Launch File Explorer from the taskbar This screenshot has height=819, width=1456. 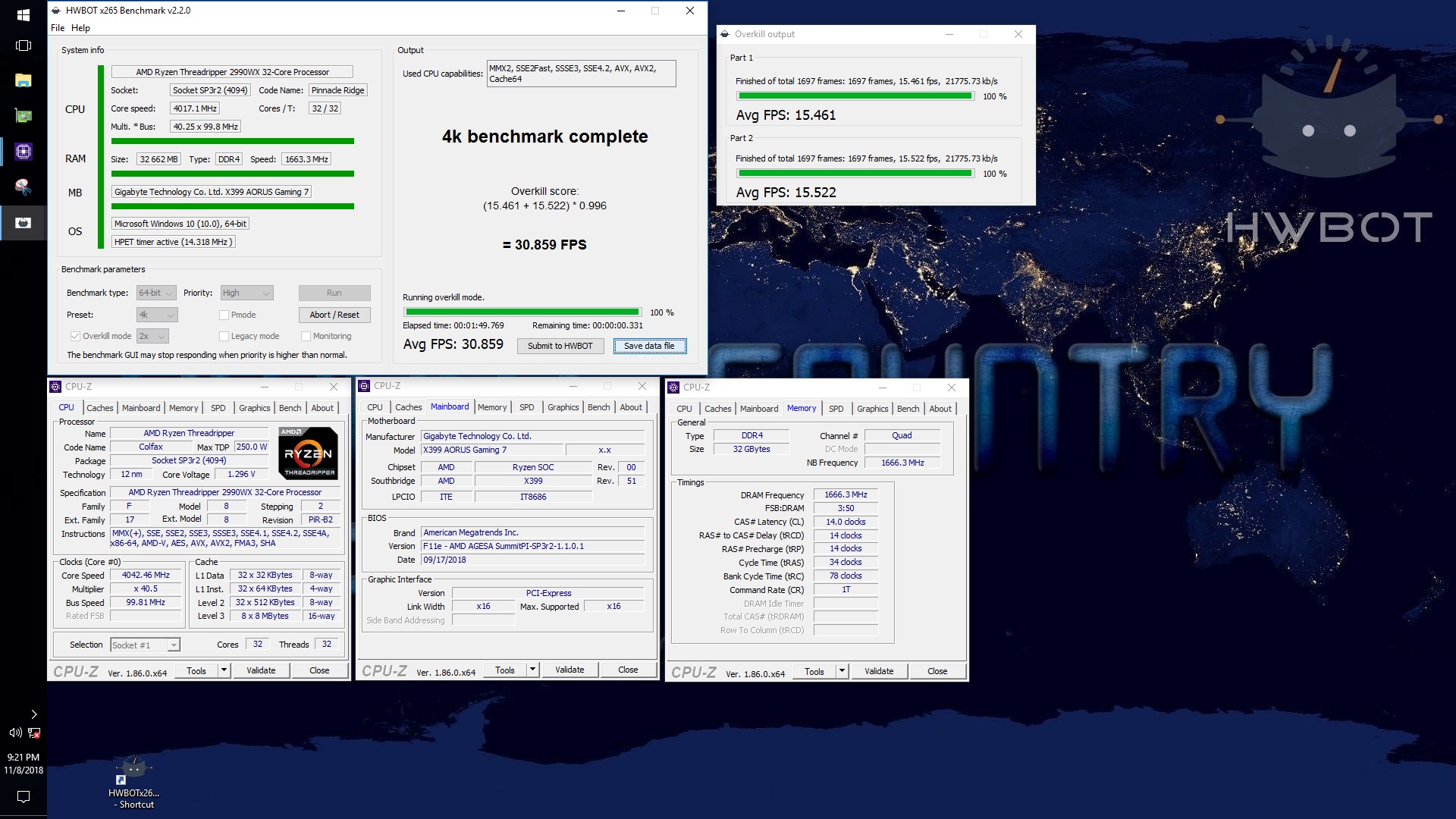pyautogui.click(x=23, y=80)
